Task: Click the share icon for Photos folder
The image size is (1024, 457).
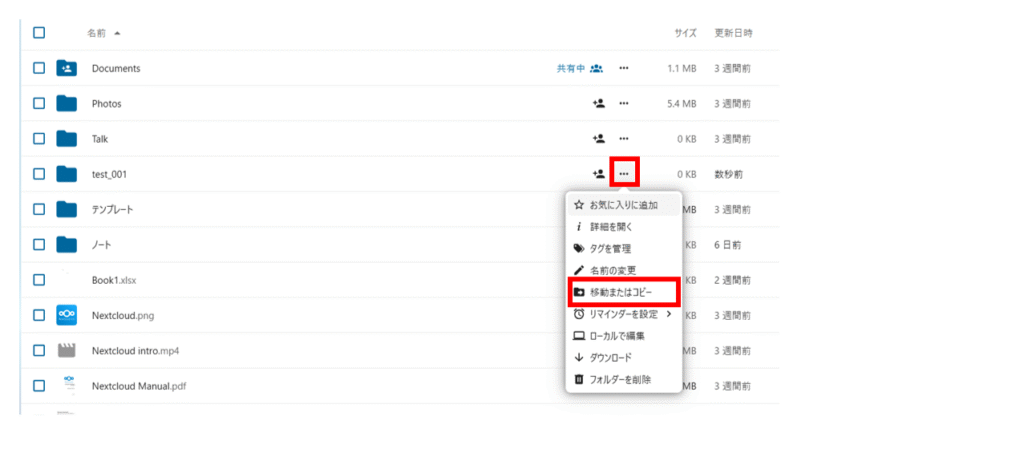Action: (598, 103)
